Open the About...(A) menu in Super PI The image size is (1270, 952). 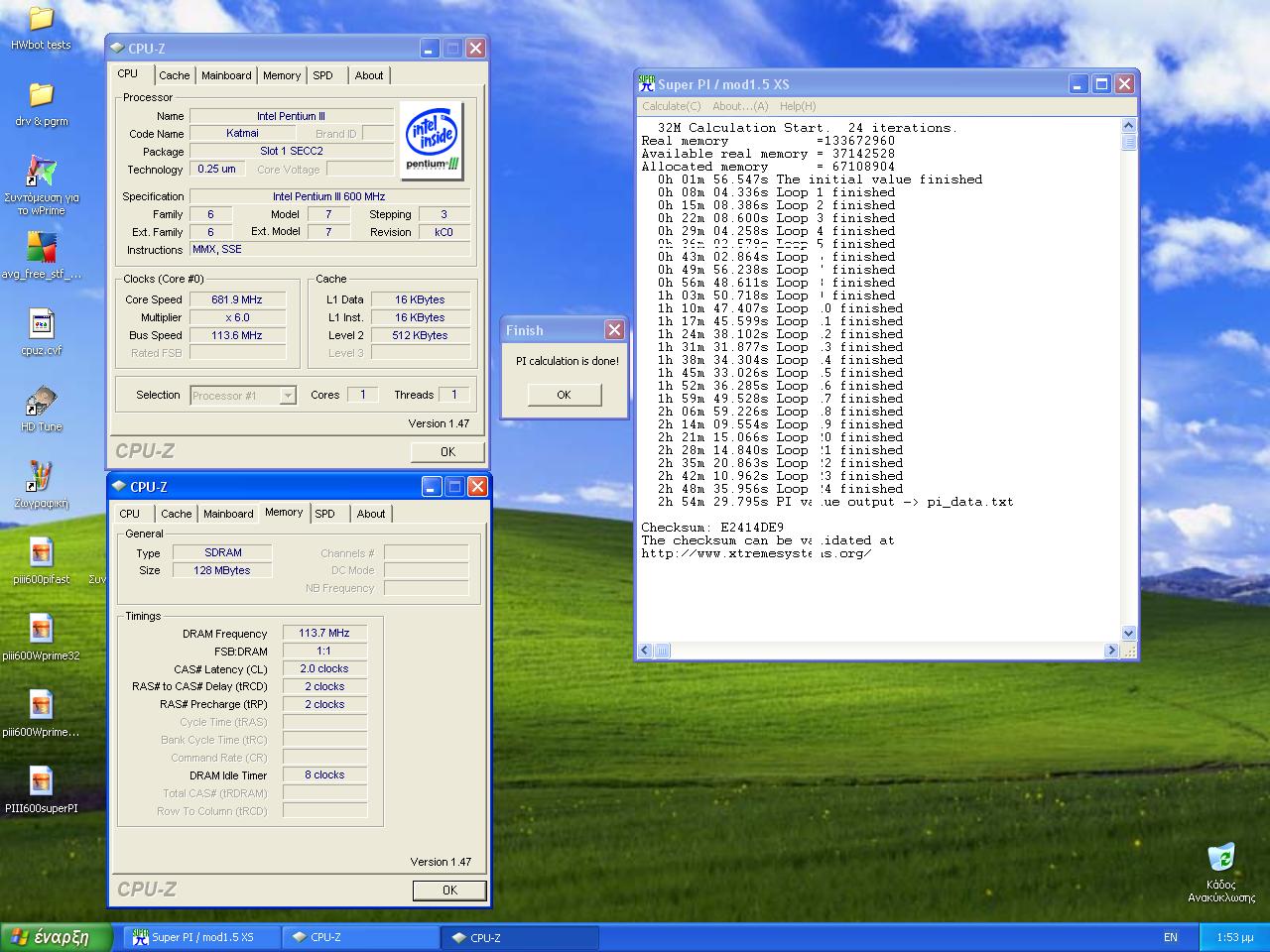point(740,106)
